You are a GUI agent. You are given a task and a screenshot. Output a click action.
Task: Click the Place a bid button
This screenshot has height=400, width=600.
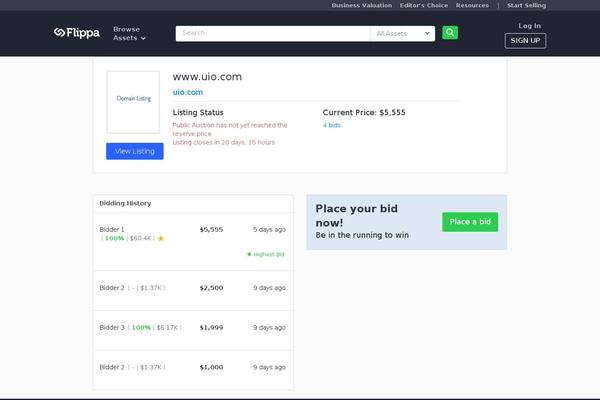[470, 222]
